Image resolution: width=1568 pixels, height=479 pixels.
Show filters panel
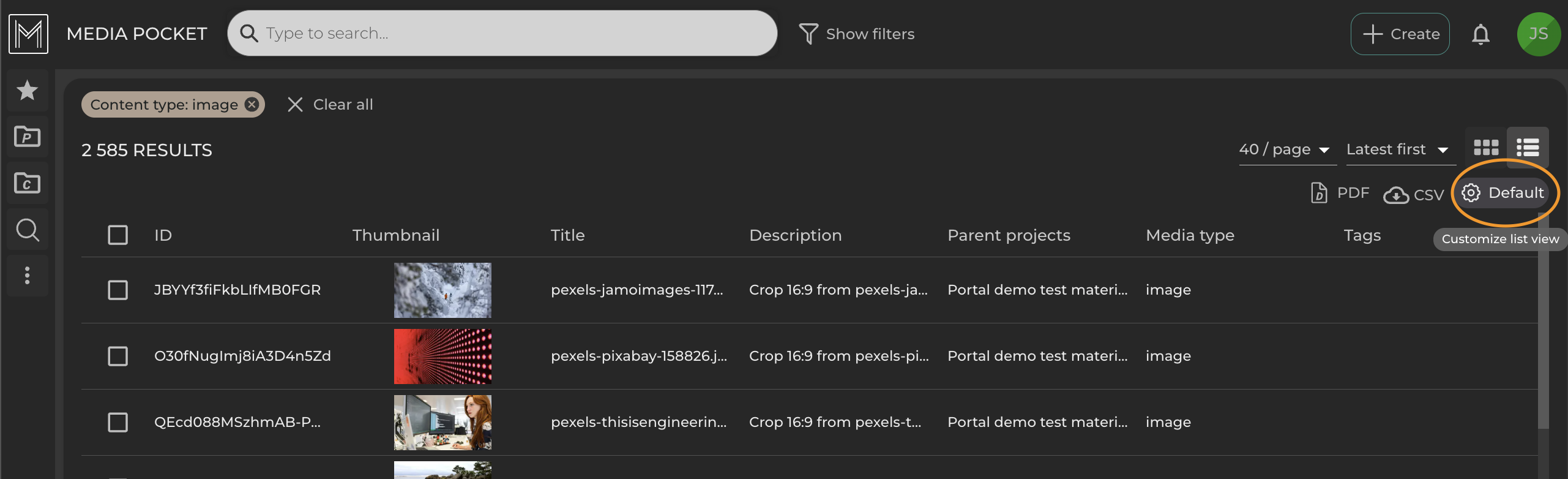pos(857,34)
